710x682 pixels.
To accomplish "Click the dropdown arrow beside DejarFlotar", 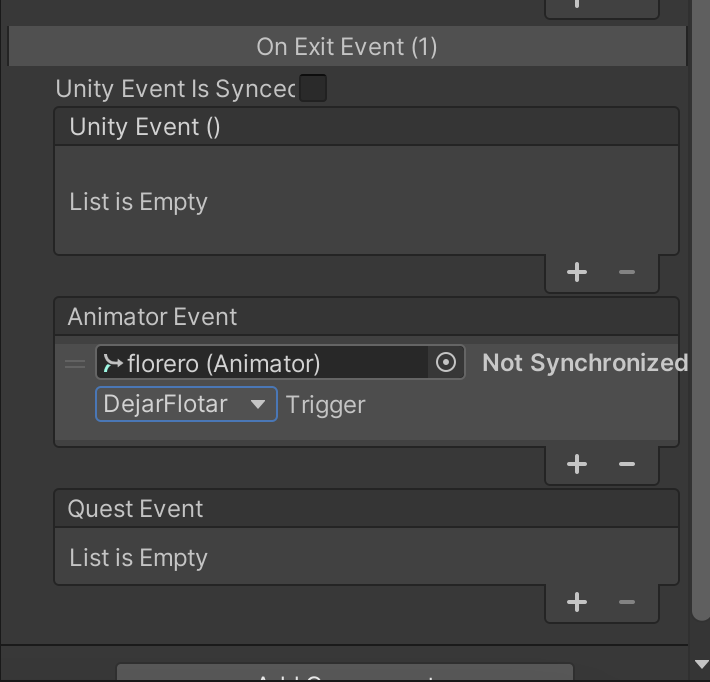I will 258,404.
